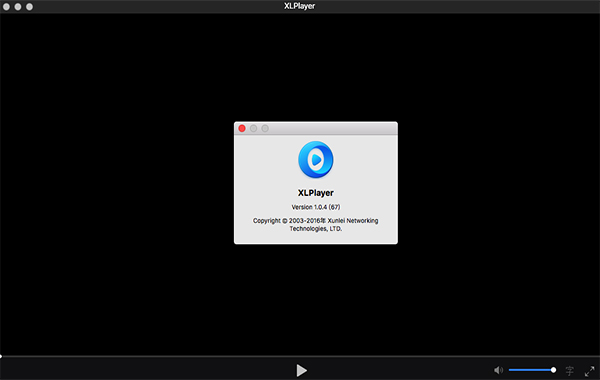Click the Version 1.0.4 (67) text
Viewport: 600px width, 380px height.
click(x=316, y=207)
